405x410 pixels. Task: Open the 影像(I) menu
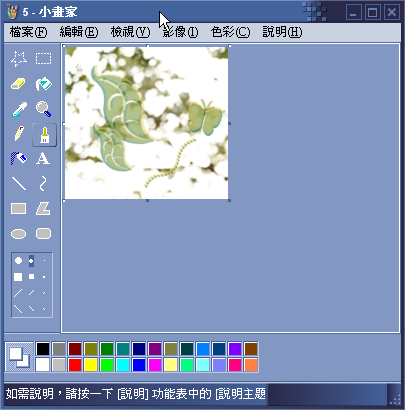(x=180, y=32)
